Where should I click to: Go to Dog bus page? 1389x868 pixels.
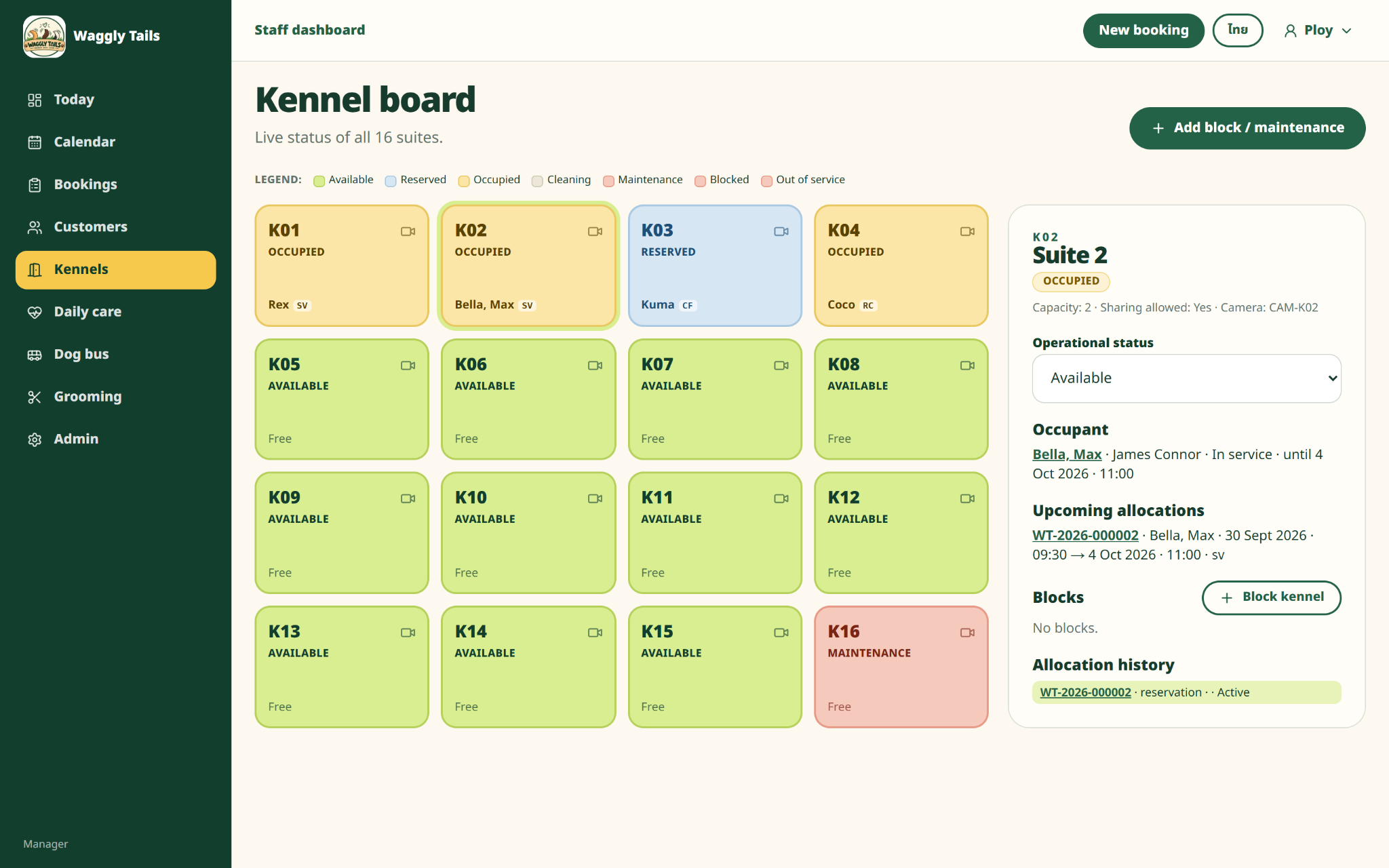[115, 355]
